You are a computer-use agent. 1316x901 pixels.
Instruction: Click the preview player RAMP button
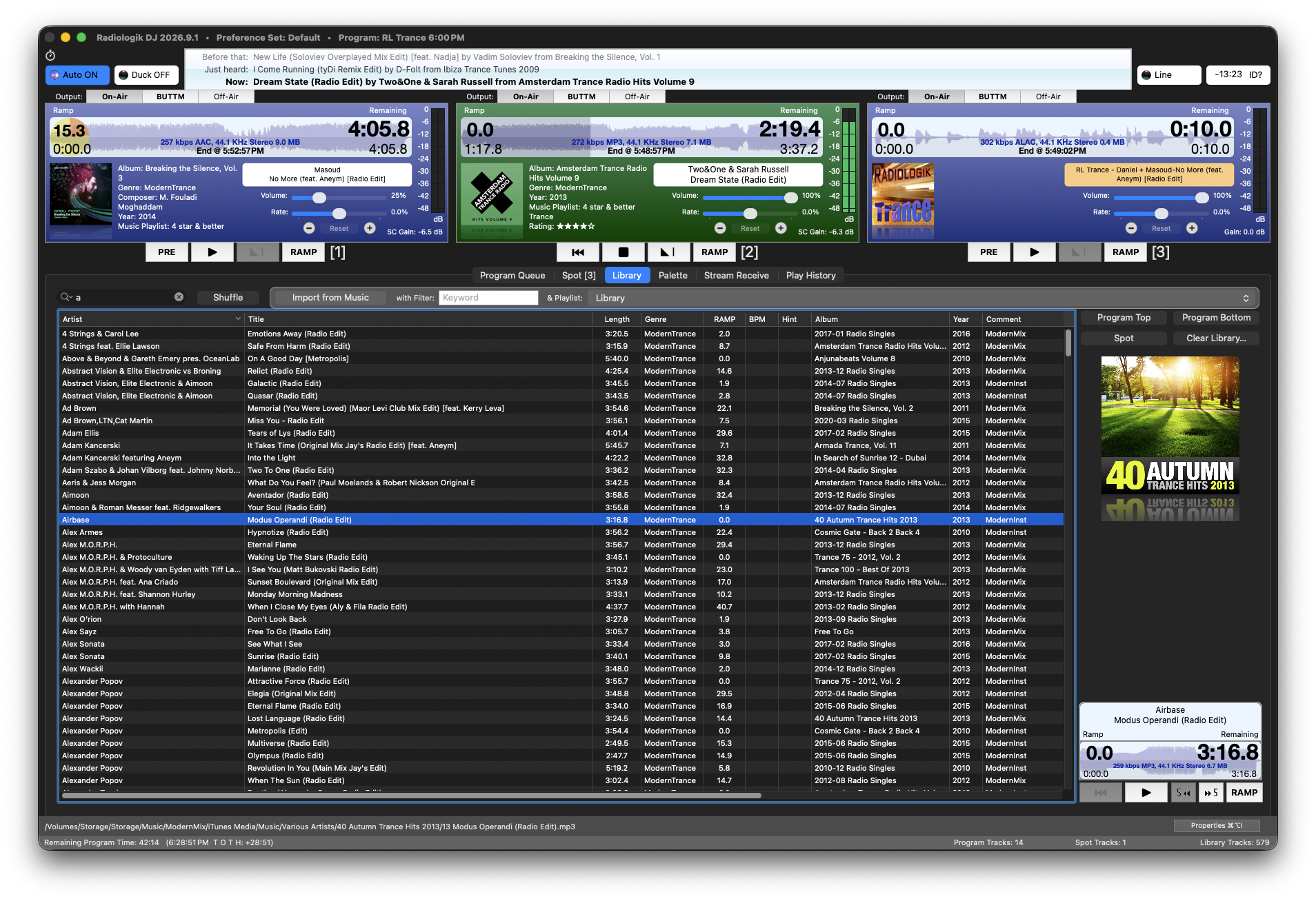1244,793
